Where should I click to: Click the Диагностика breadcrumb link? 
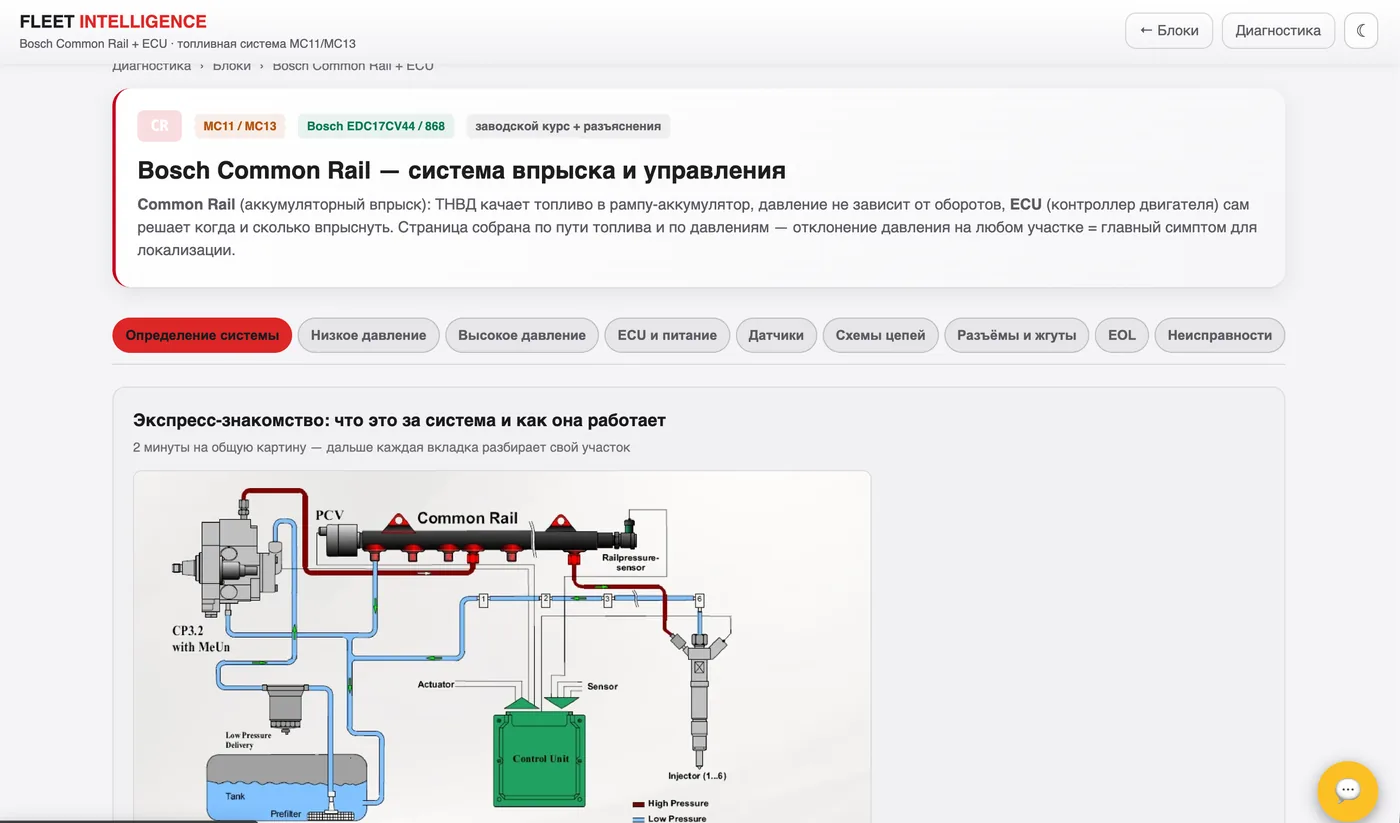[x=151, y=66]
